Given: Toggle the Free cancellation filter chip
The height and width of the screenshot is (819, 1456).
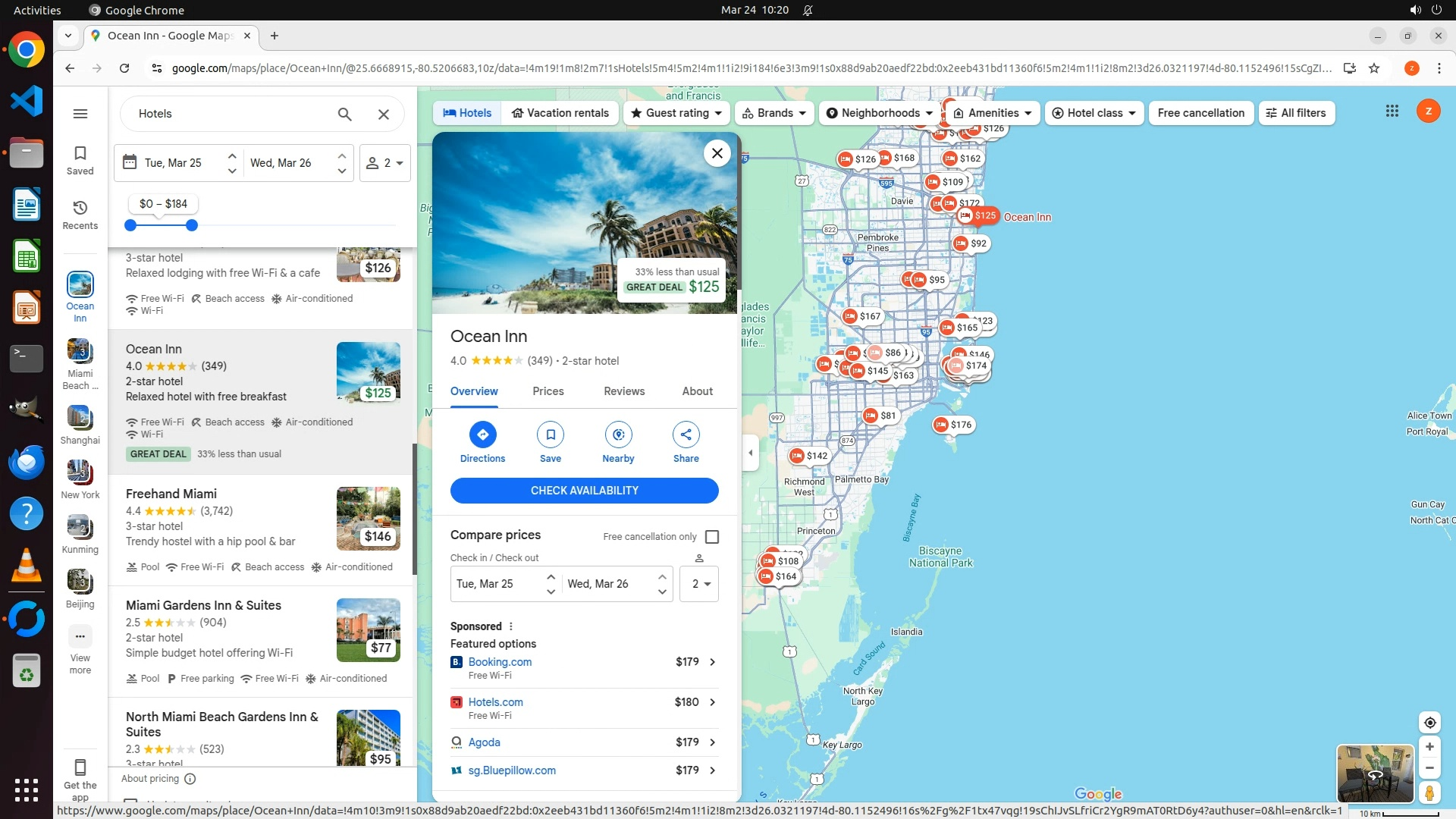Looking at the screenshot, I should [x=1200, y=113].
